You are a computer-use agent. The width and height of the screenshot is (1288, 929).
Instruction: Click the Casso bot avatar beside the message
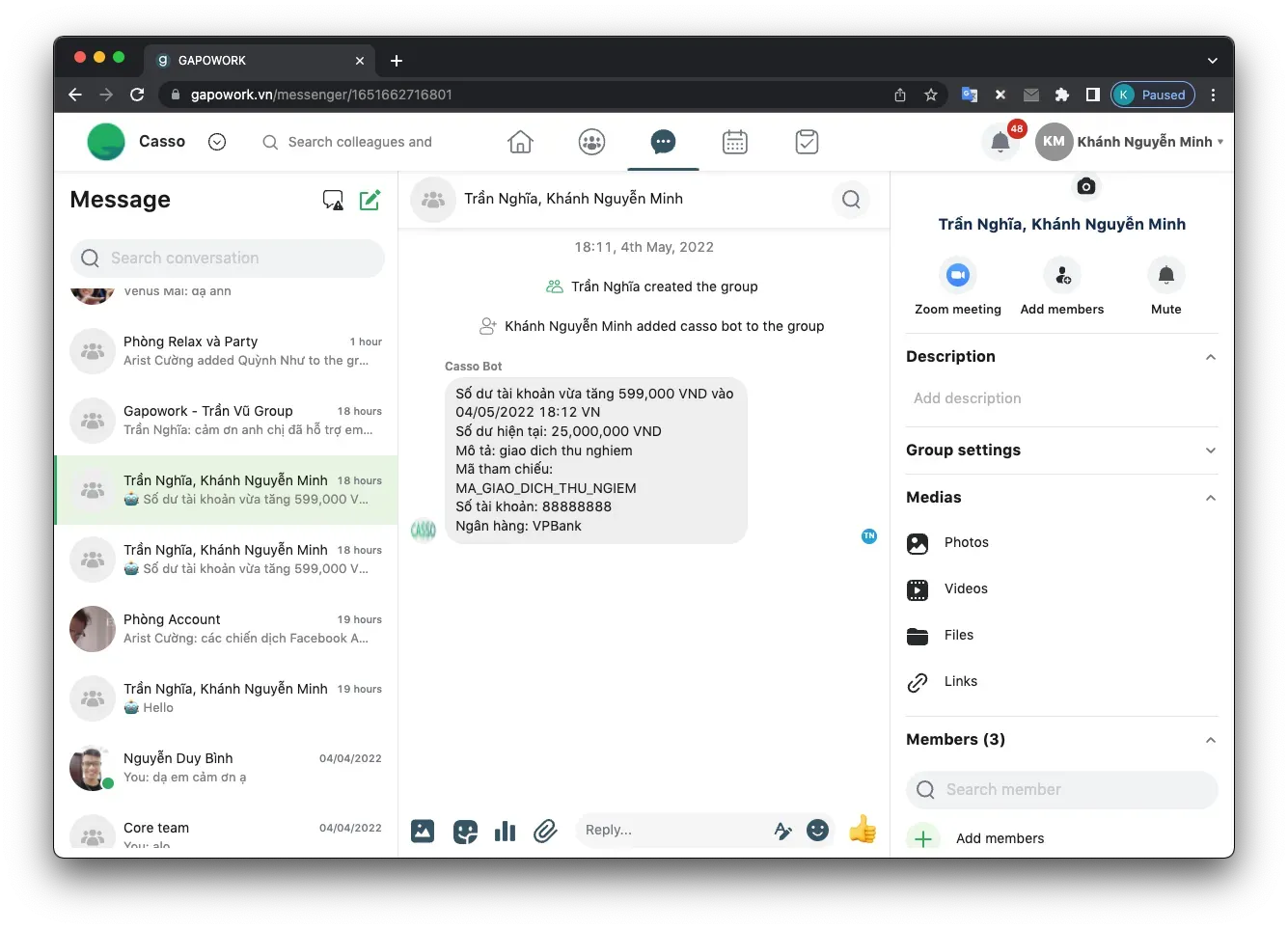point(424,530)
